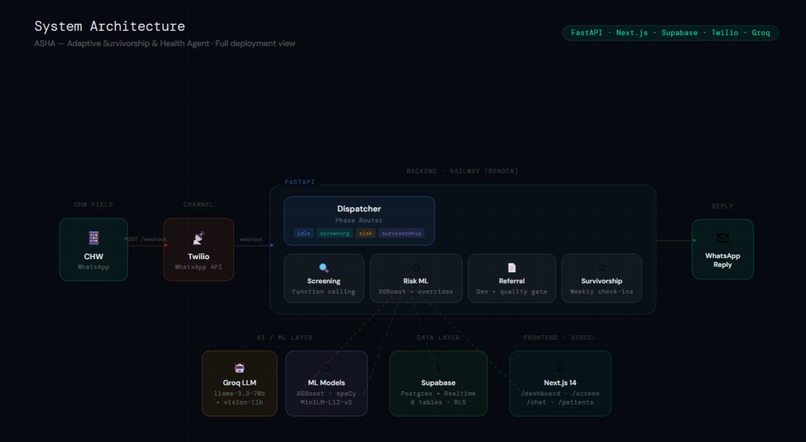Click 'Groq' in the top-right tech stack pill
The width and height of the screenshot is (806, 442).
point(761,33)
